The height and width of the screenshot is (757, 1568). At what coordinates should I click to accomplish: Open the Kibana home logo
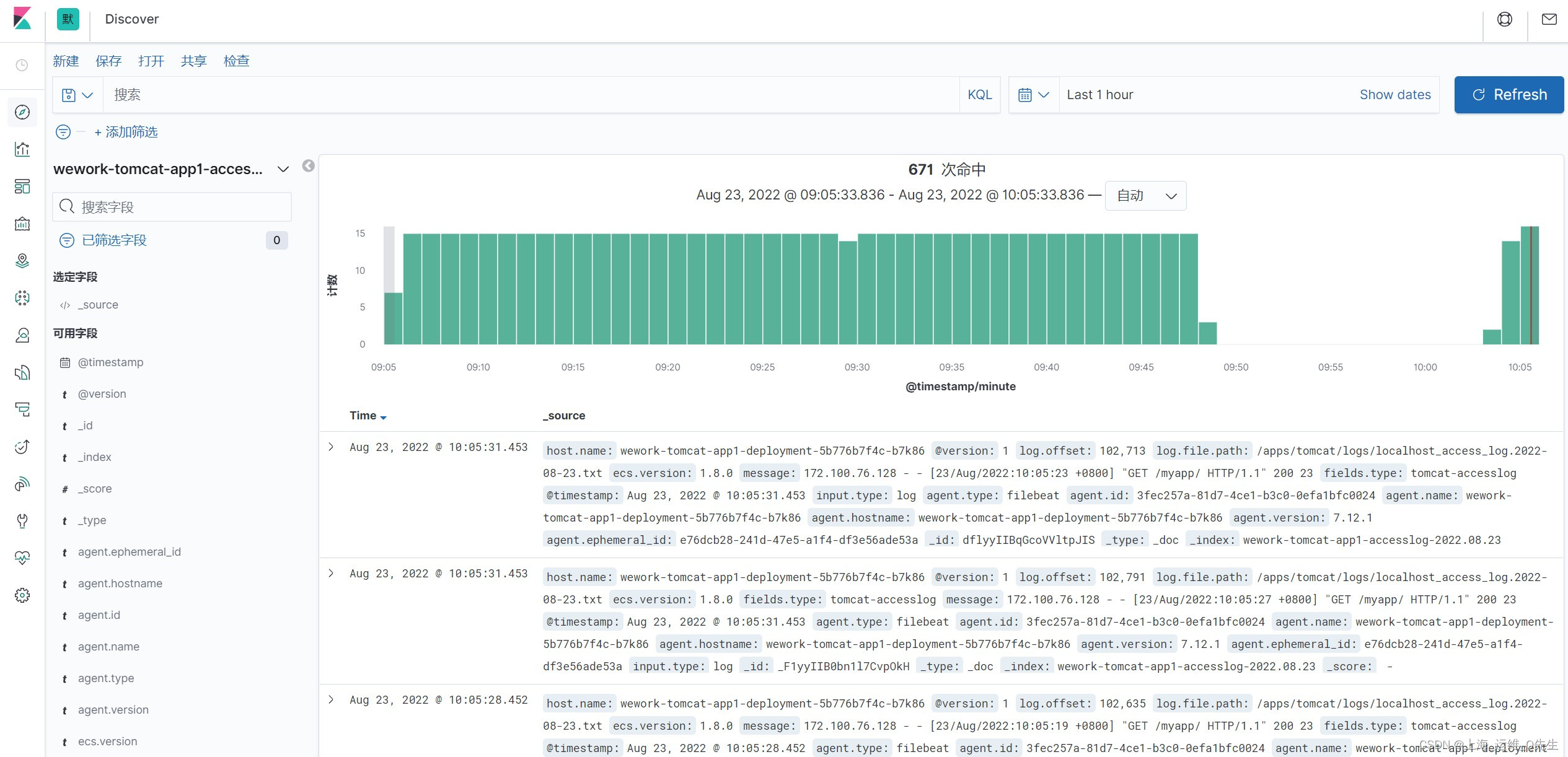[x=22, y=19]
